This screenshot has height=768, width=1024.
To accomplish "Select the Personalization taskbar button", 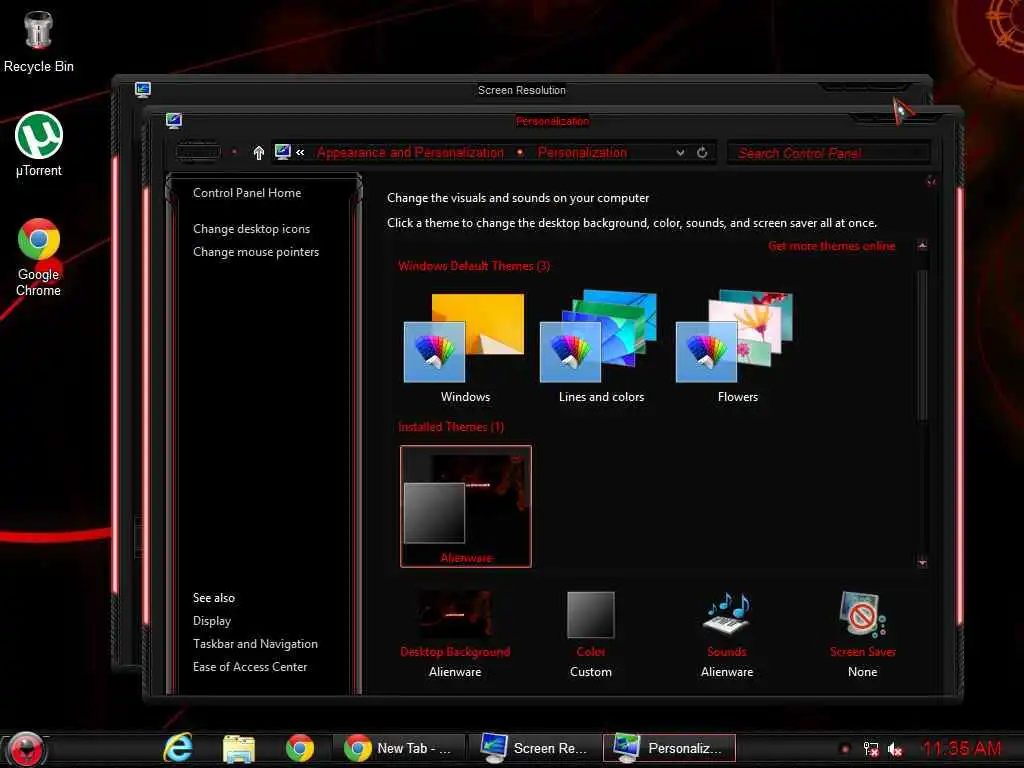I will point(669,748).
